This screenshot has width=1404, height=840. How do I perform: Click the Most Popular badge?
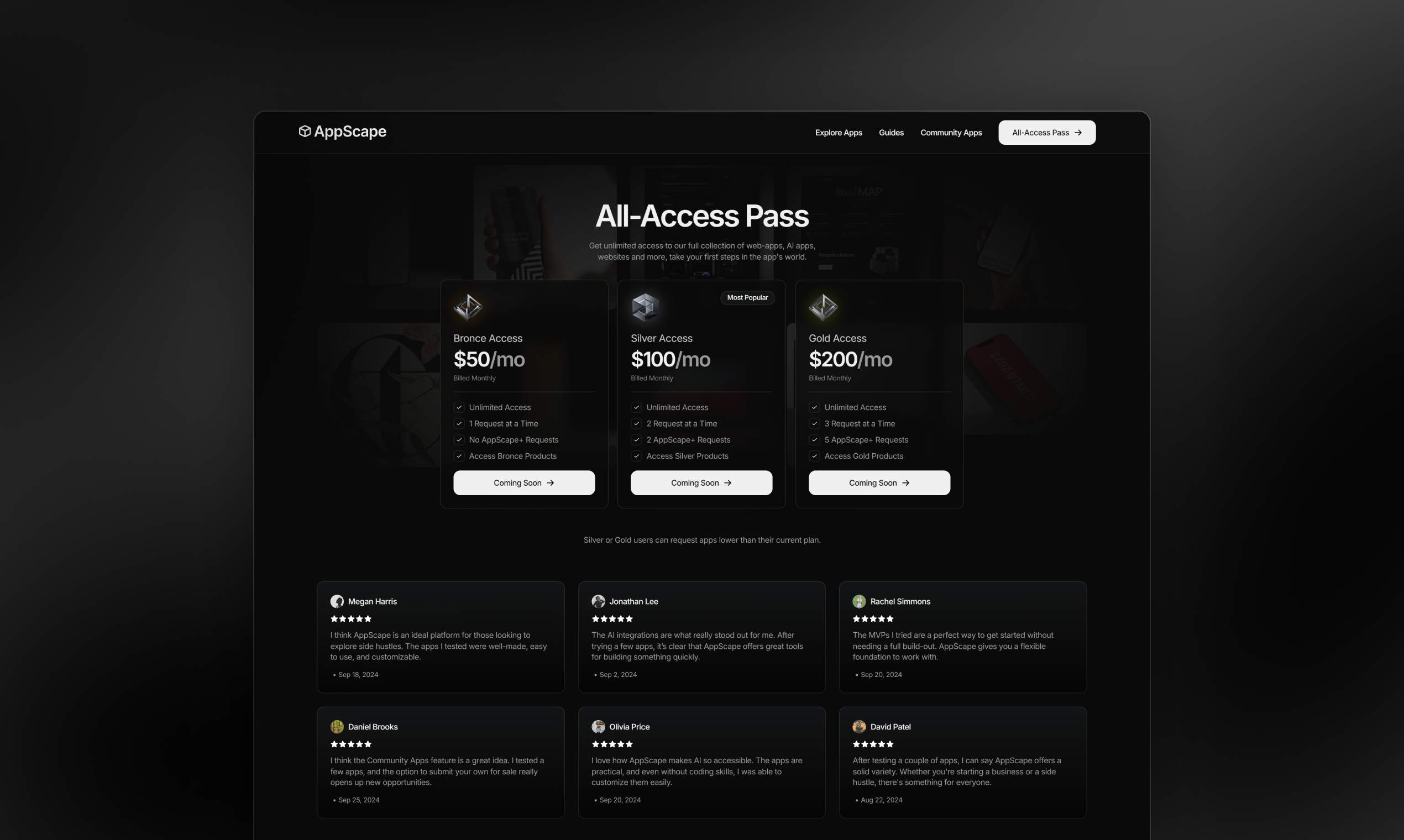[x=747, y=298]
